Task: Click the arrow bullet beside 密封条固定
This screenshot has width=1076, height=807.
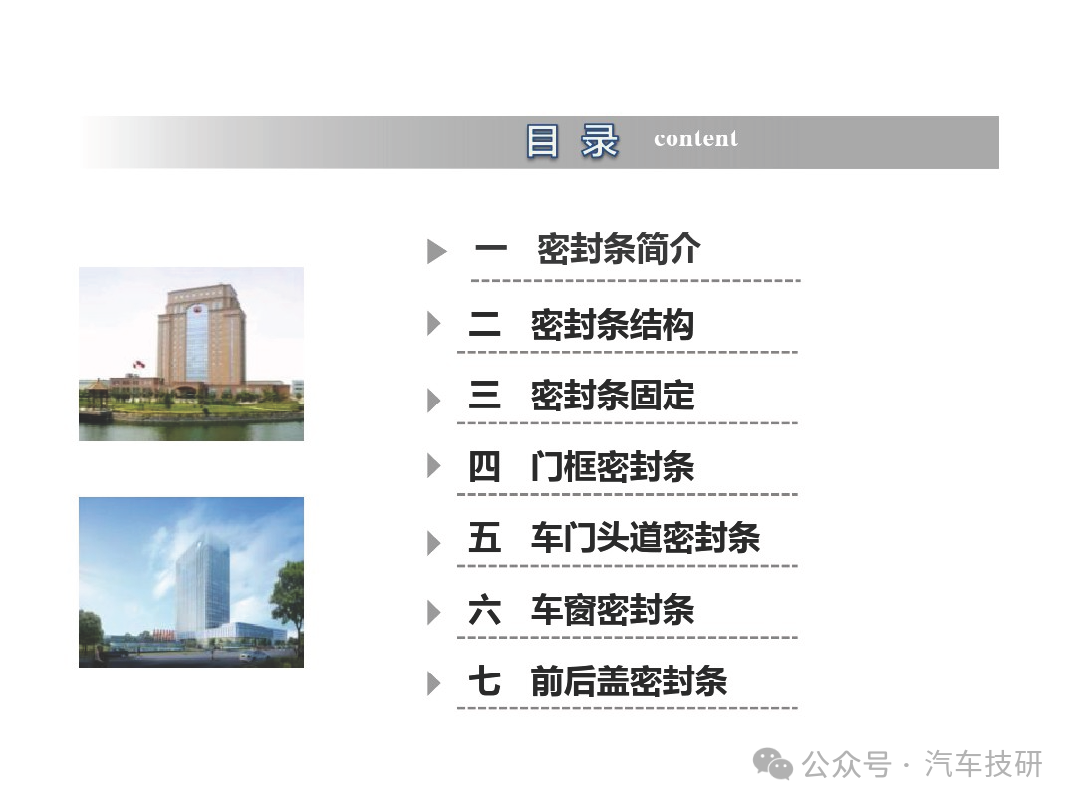Action: [x=434, y=400]
